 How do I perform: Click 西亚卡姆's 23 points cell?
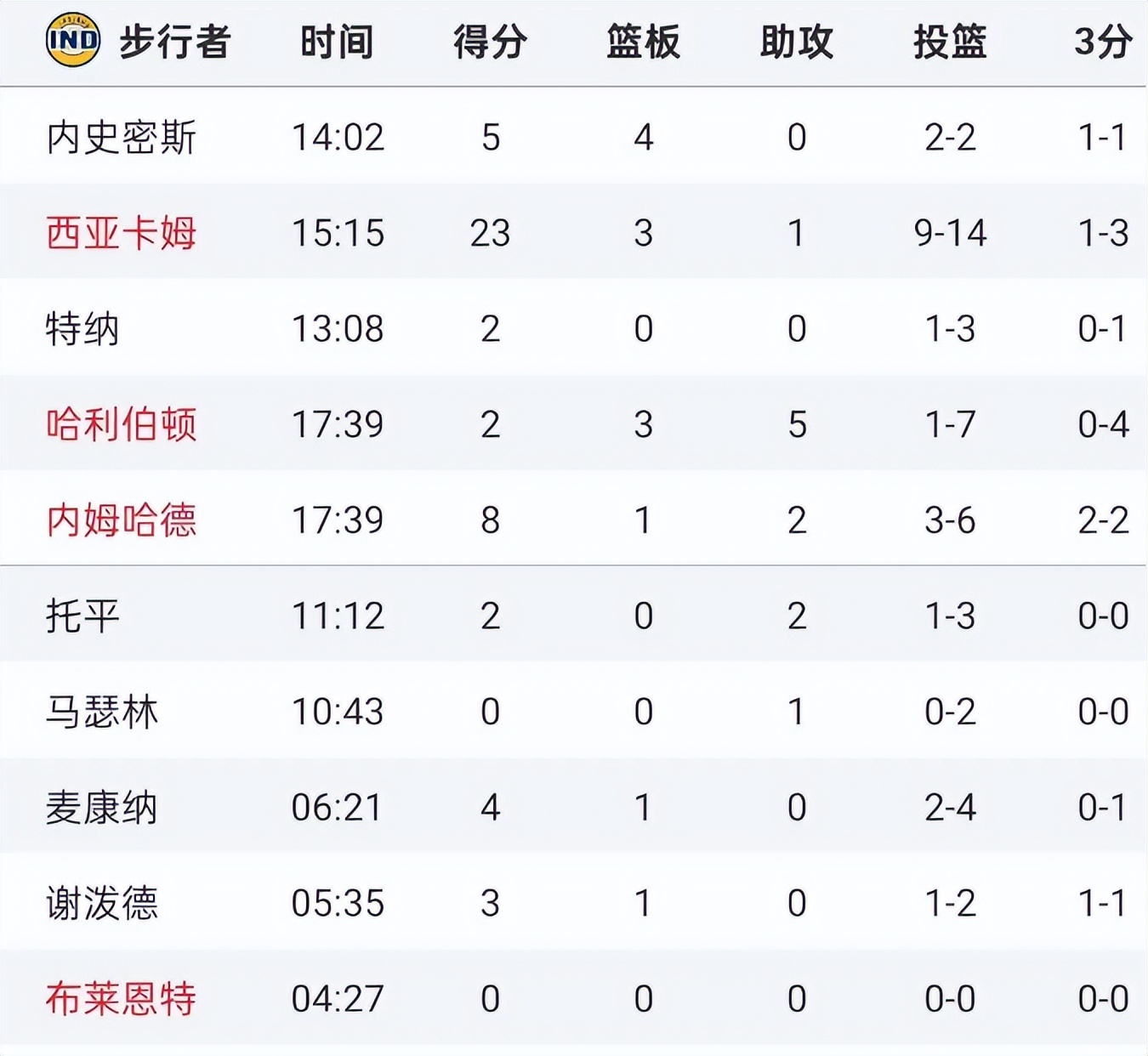pyautogui.click(x=491, y=233)
